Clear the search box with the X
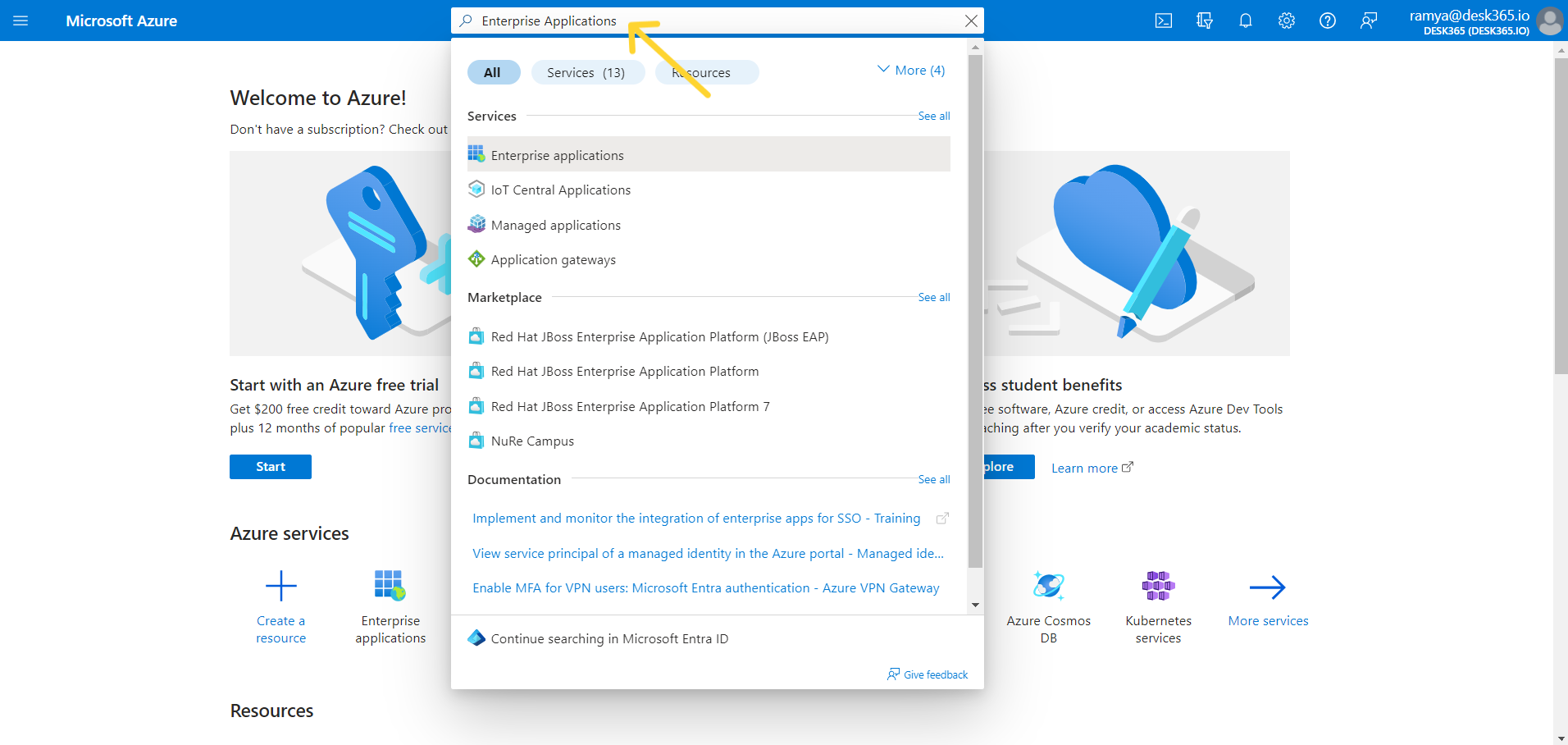Screen dimensions: 1568x745 [x=971, y=21]
